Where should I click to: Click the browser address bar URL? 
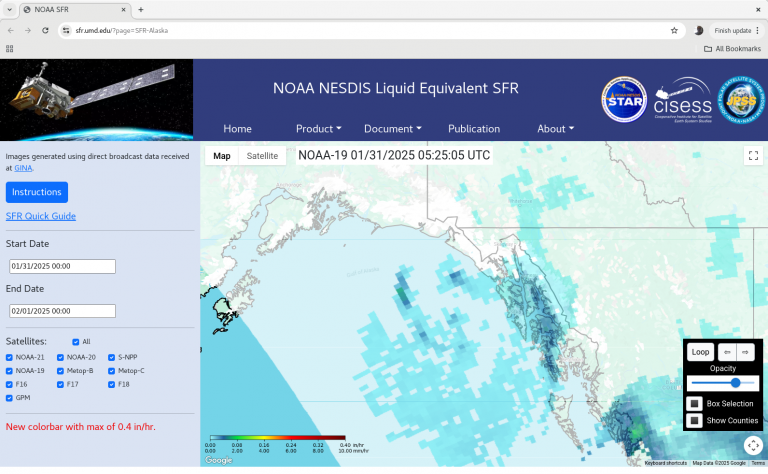click(x=121, y=30)
